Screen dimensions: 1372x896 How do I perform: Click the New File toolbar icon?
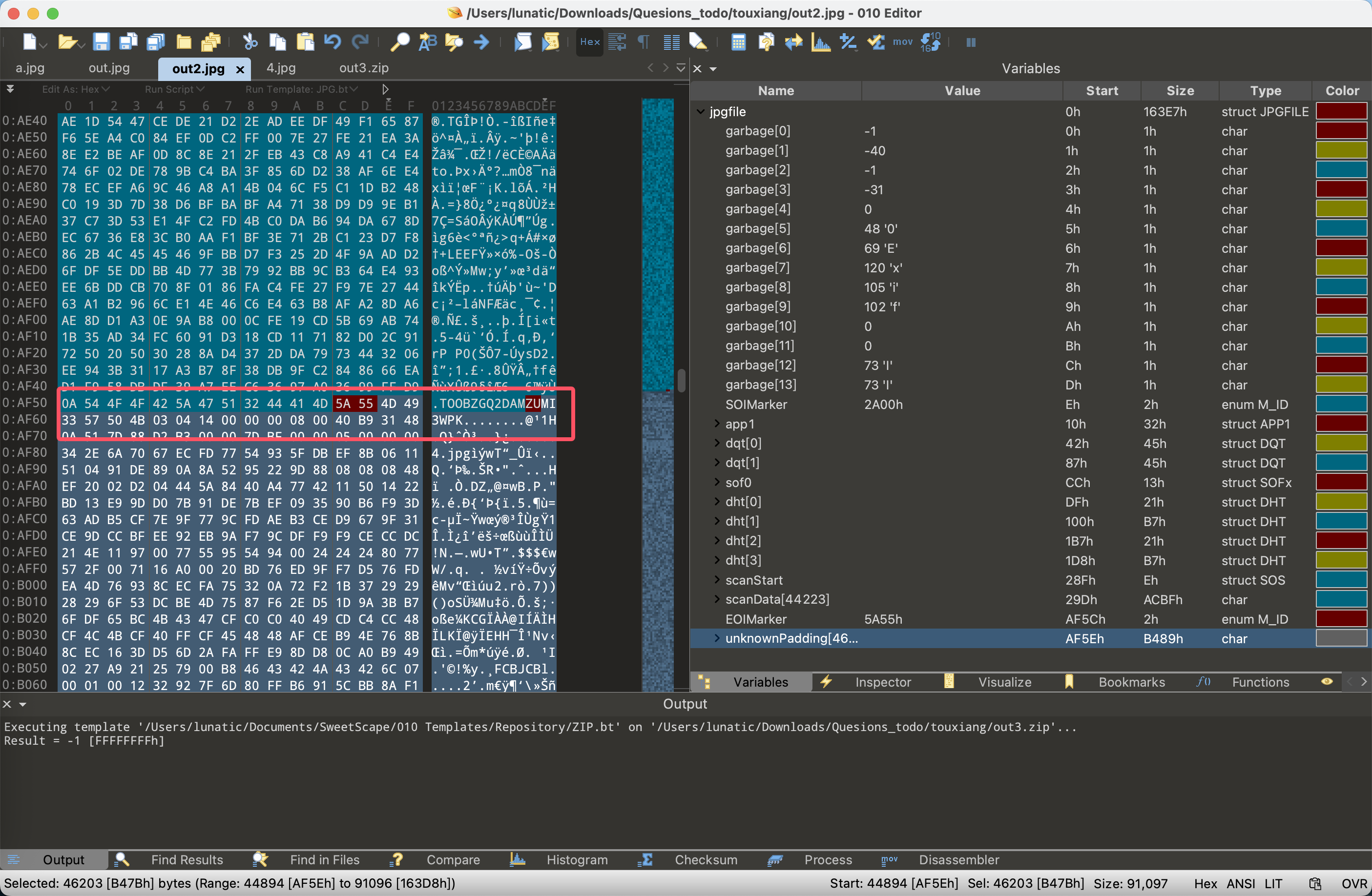(29, 41)
